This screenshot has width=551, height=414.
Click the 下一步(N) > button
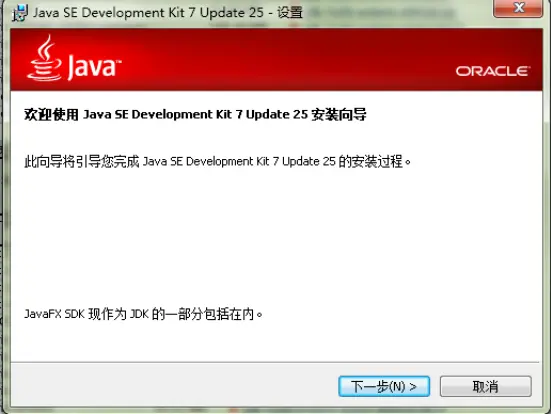(x=384, y=386)
